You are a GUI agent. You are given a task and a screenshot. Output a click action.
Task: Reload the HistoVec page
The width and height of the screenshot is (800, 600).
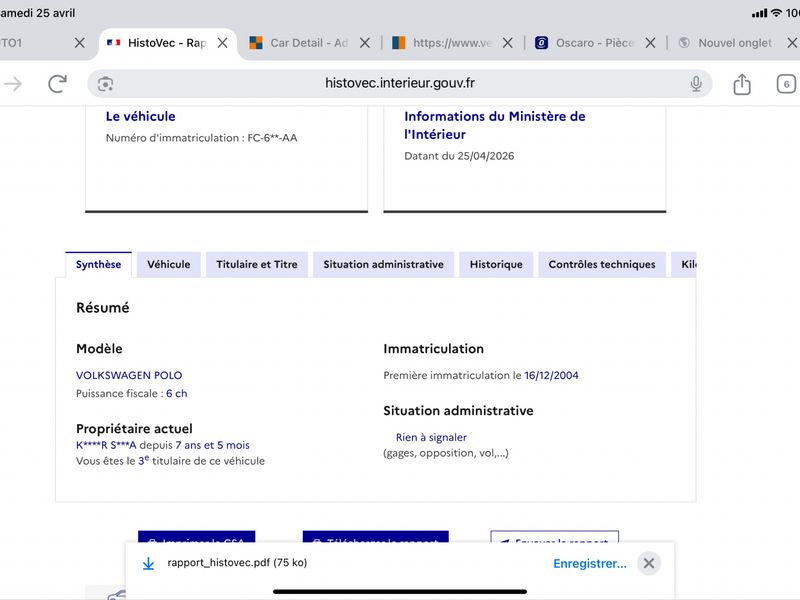pyautogui.click(x=58, y=84)
